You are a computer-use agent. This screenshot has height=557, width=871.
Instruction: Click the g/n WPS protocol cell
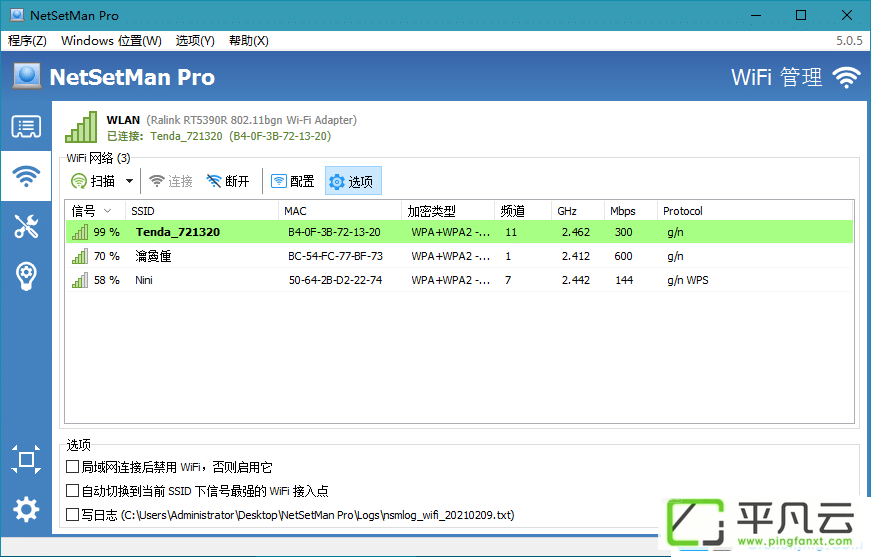688,280
